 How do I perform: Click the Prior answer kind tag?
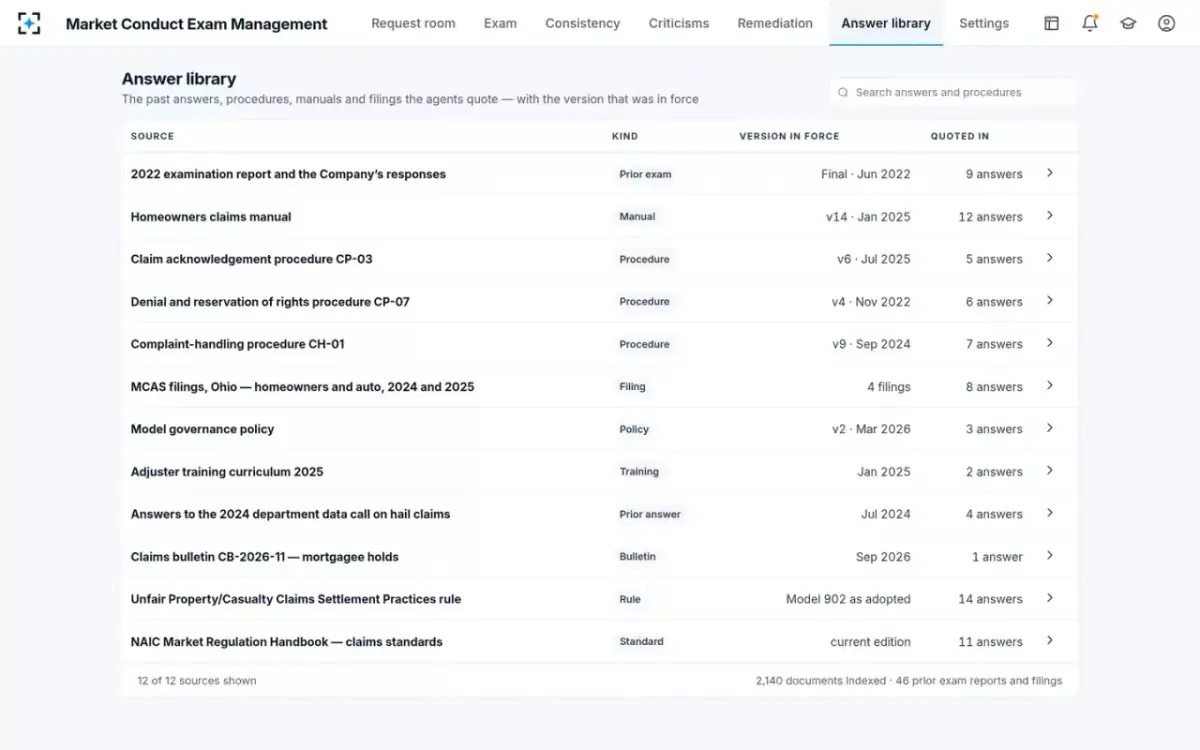[650, 514]
